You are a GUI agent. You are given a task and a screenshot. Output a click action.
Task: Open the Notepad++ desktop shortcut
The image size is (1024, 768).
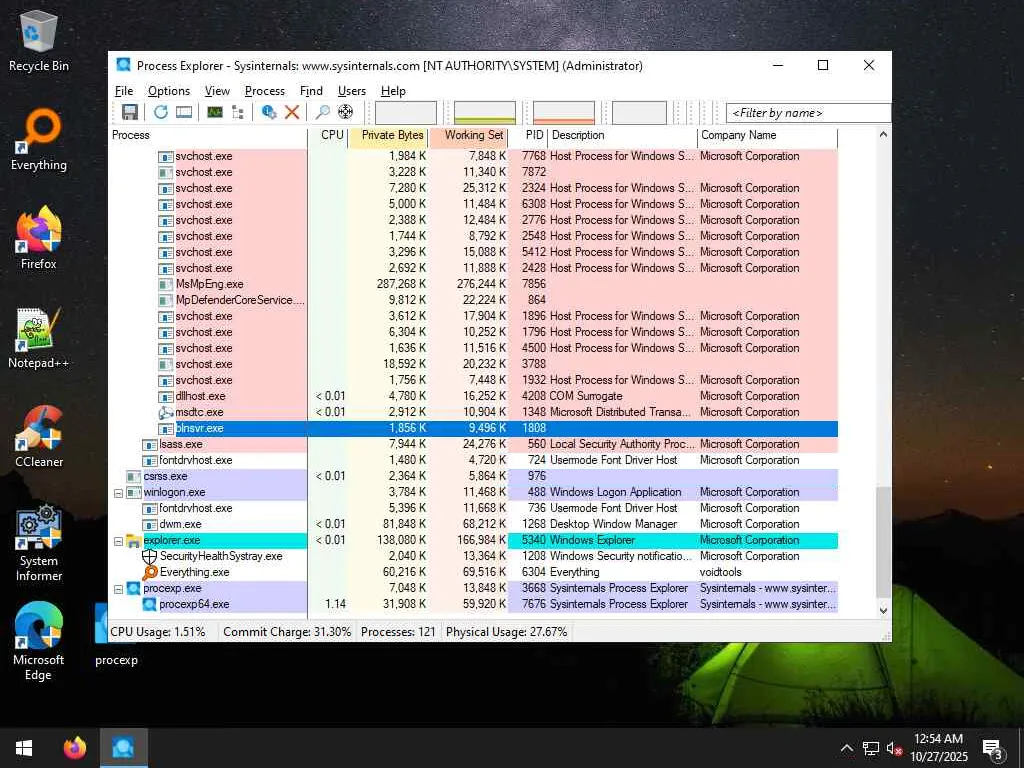tap(39, 338)
